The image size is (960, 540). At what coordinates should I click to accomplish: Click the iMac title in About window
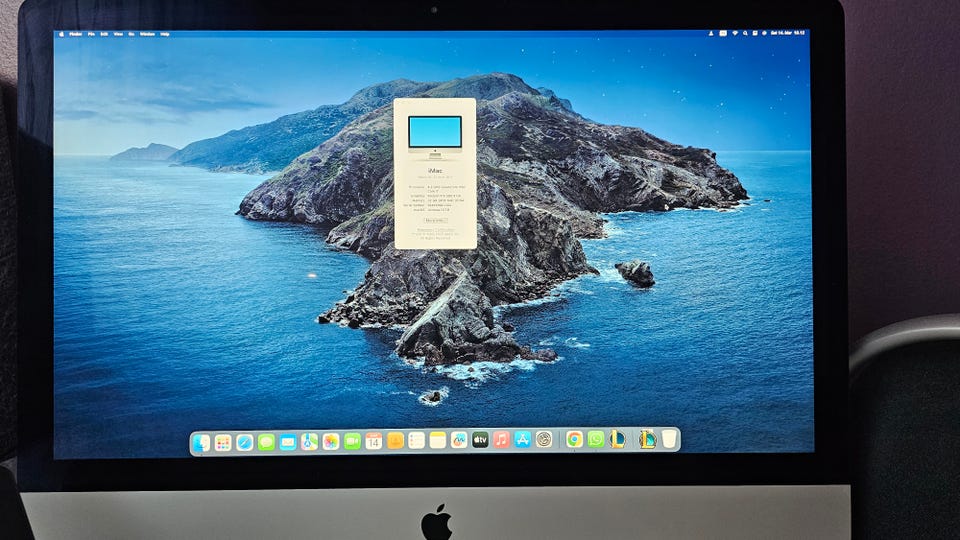pos(435,171)
